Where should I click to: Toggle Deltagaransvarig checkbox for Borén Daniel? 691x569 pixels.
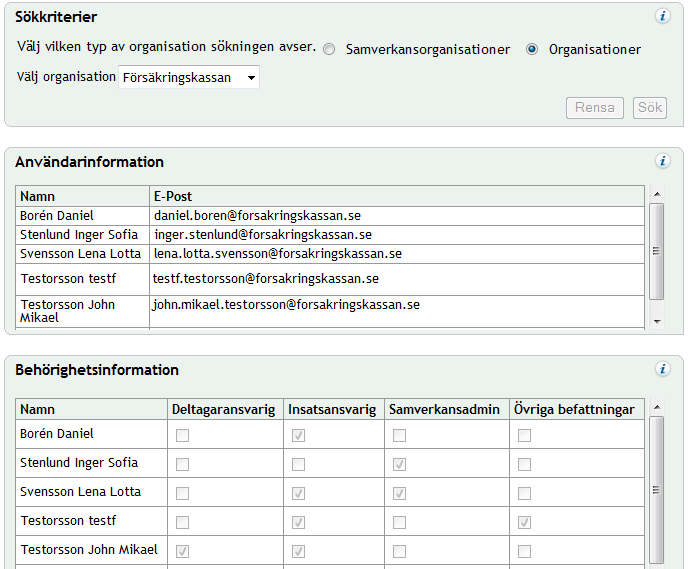[182, 435]
